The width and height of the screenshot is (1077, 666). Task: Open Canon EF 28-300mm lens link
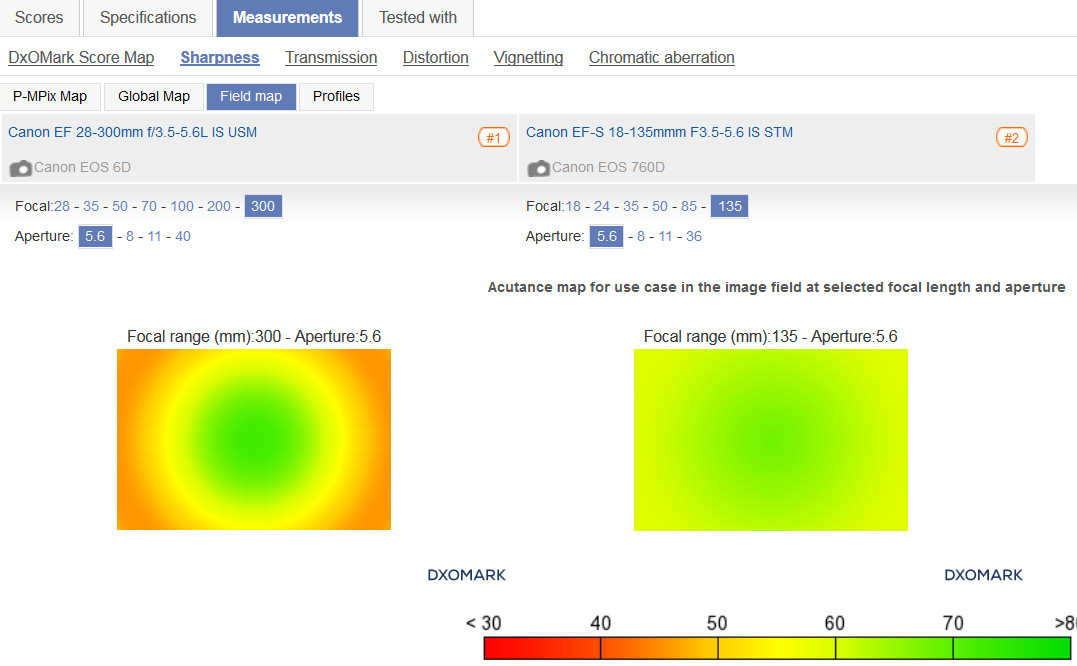tap(133, 132)
